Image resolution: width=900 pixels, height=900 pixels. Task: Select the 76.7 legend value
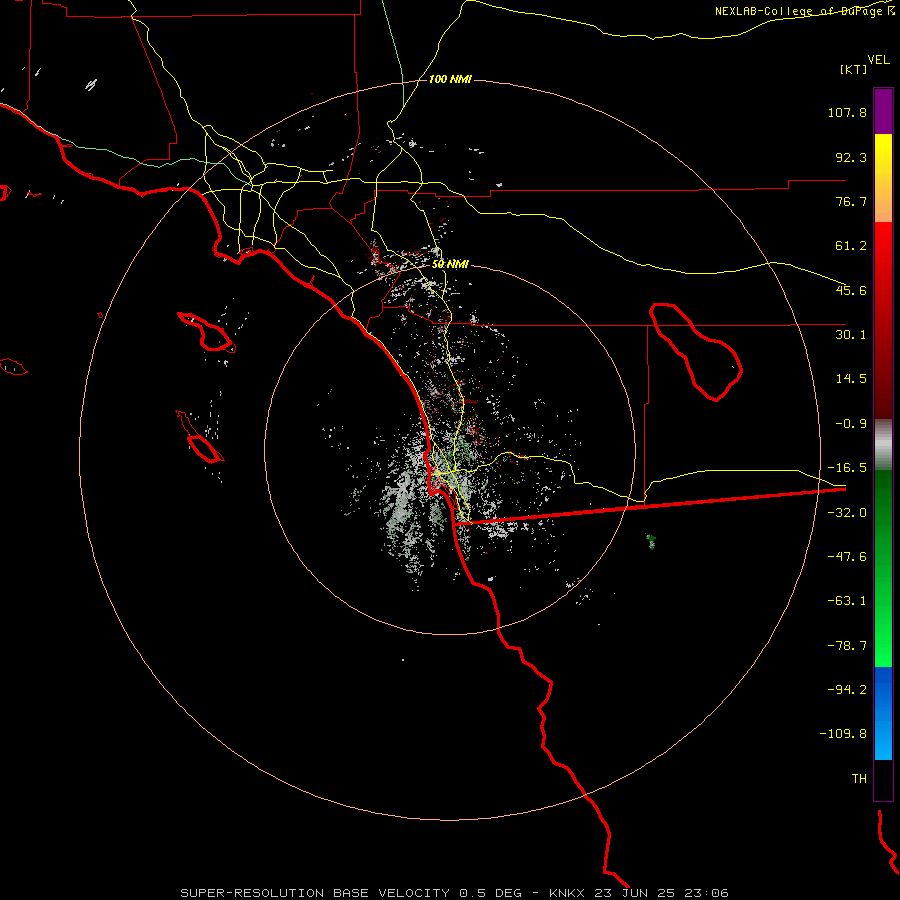tap(851, 201)
